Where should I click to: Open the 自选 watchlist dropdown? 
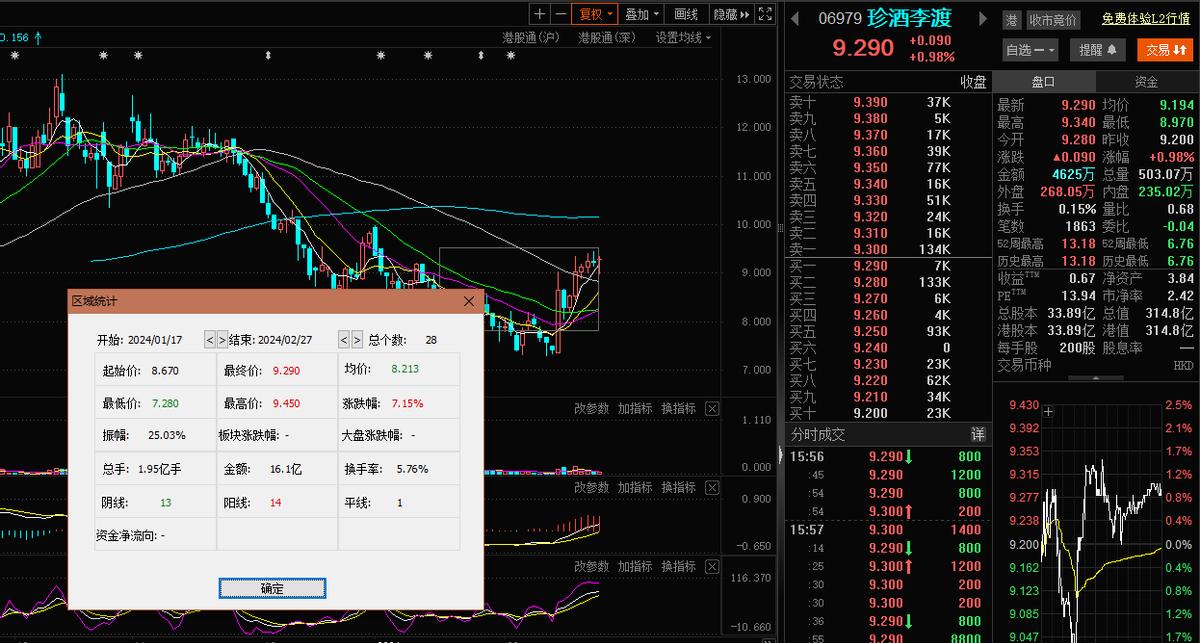pos(1031,49)
